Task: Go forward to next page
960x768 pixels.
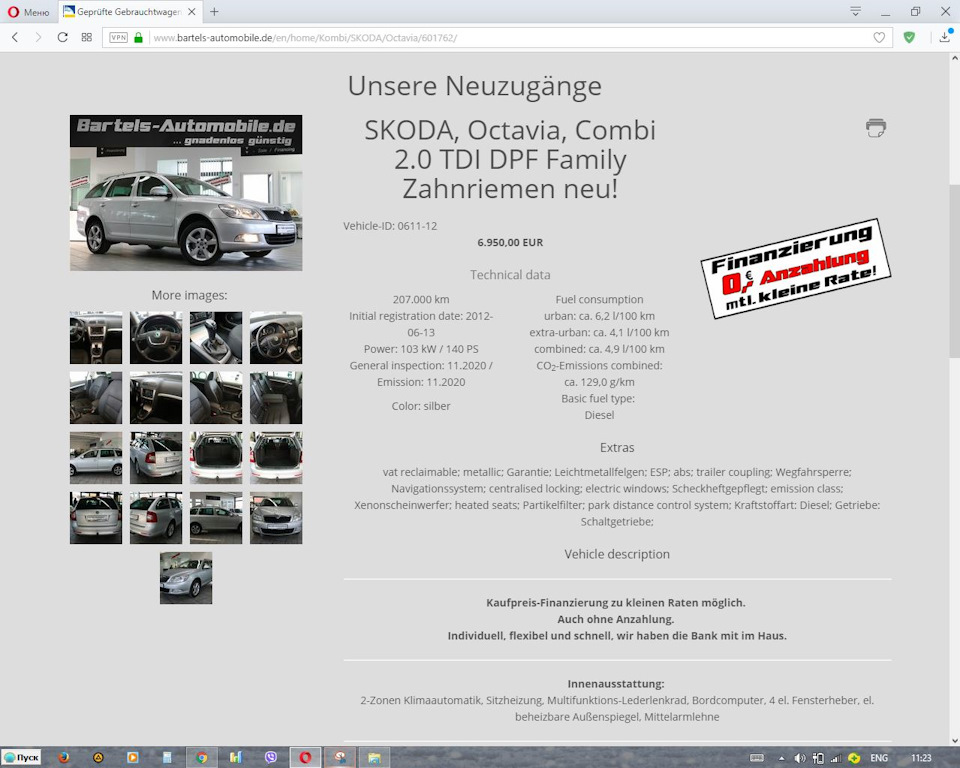Action: tap(38, 37)
